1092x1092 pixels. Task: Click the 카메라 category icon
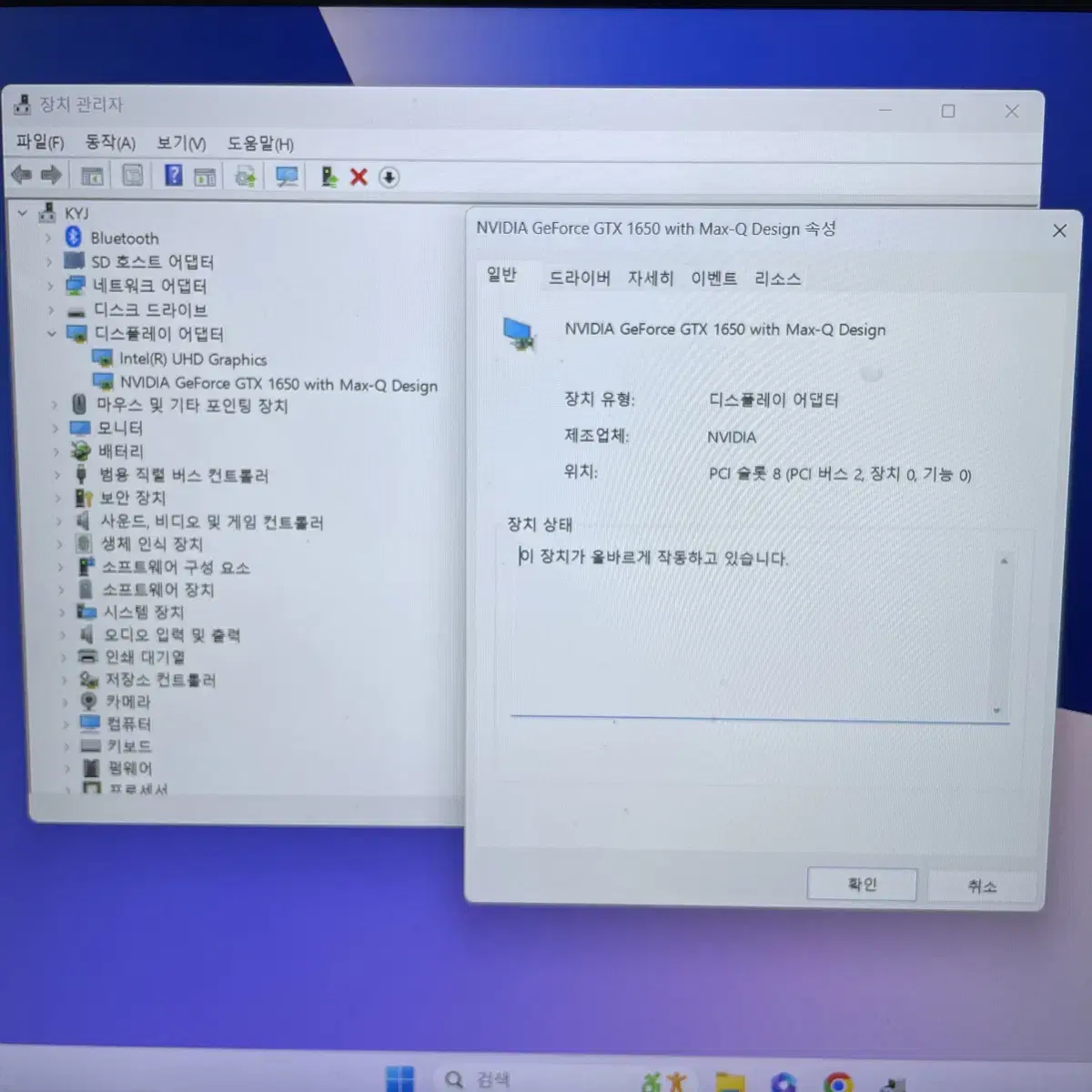coord(88,701)
